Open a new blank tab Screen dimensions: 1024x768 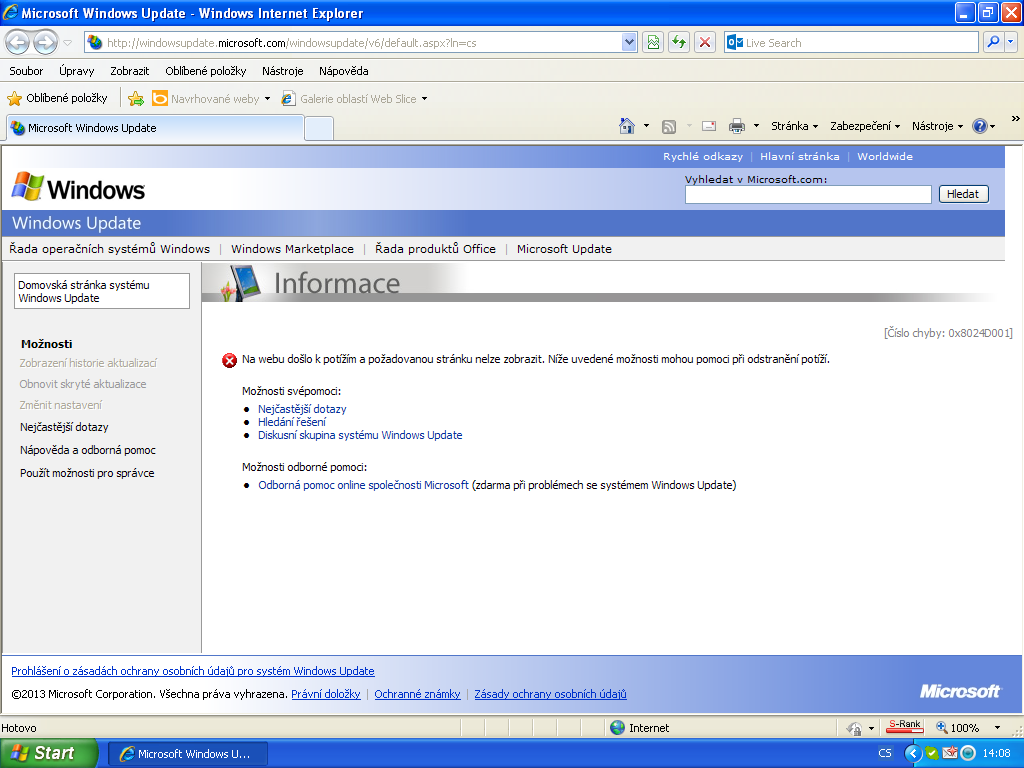coord(319,128)
